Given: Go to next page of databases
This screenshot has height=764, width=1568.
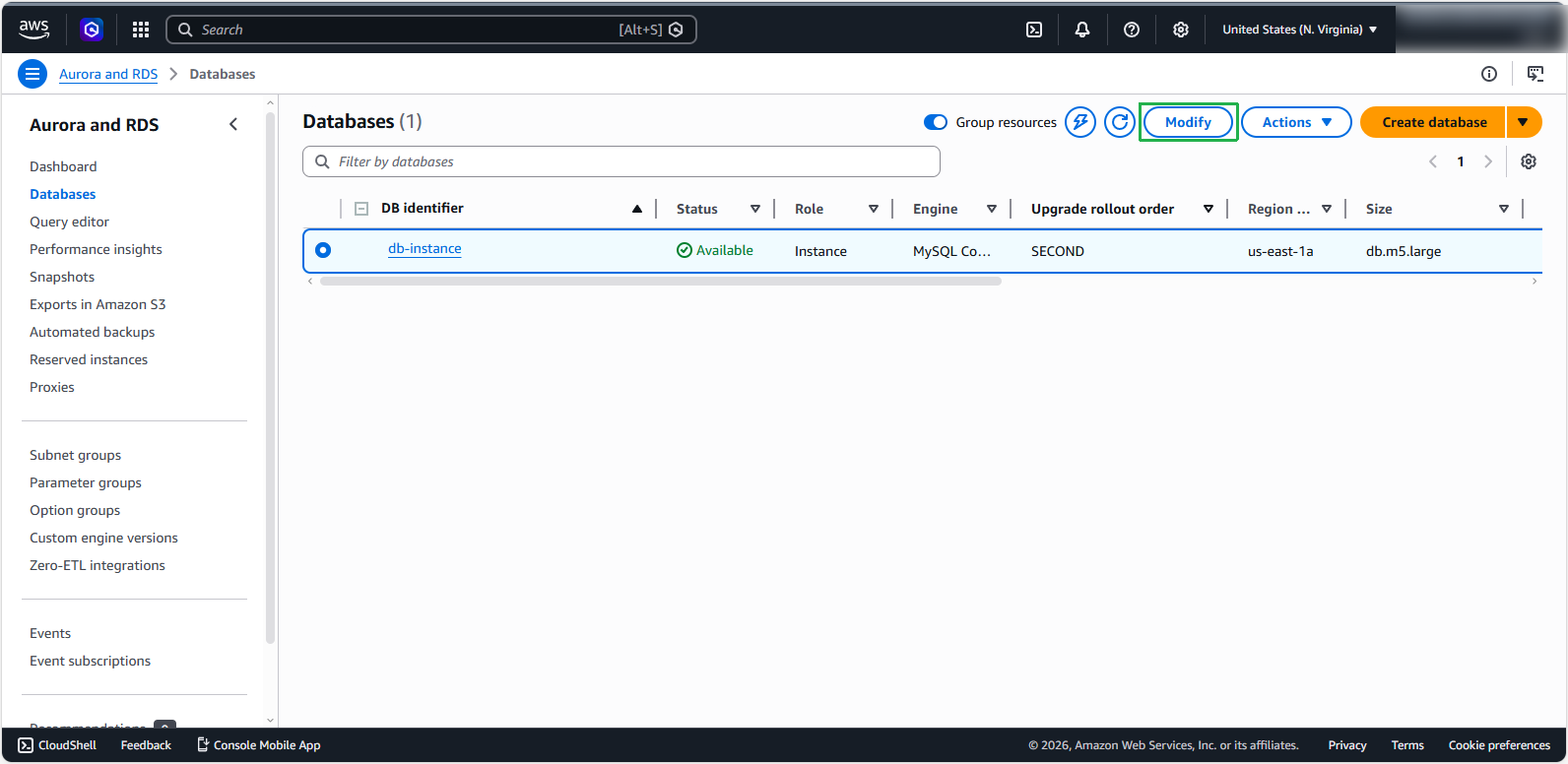Looking at the screenshot, I should [x=1488, y=161].
